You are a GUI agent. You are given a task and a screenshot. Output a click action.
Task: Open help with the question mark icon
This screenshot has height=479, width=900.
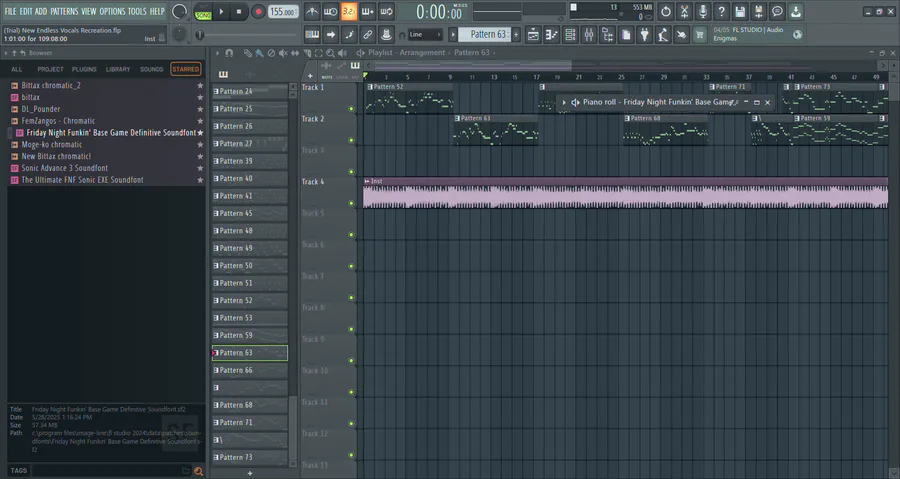(721, 11)
